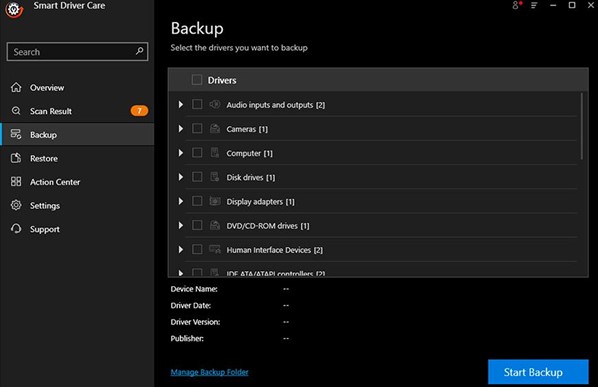Tick the Disk drives checkbox

(197, 177)
